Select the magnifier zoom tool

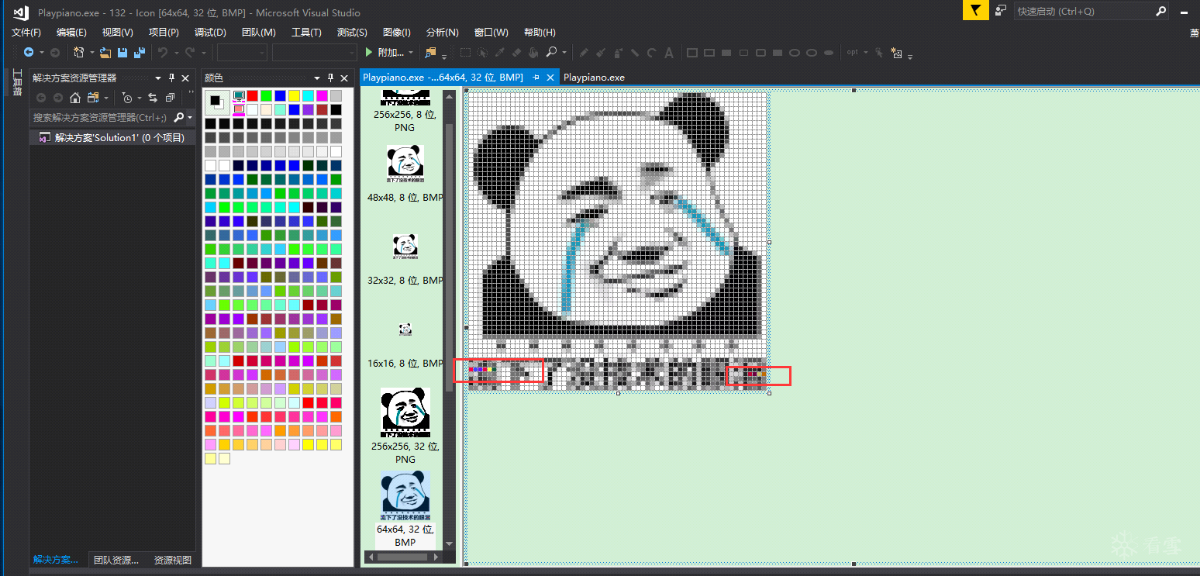[x=551, y=51]
